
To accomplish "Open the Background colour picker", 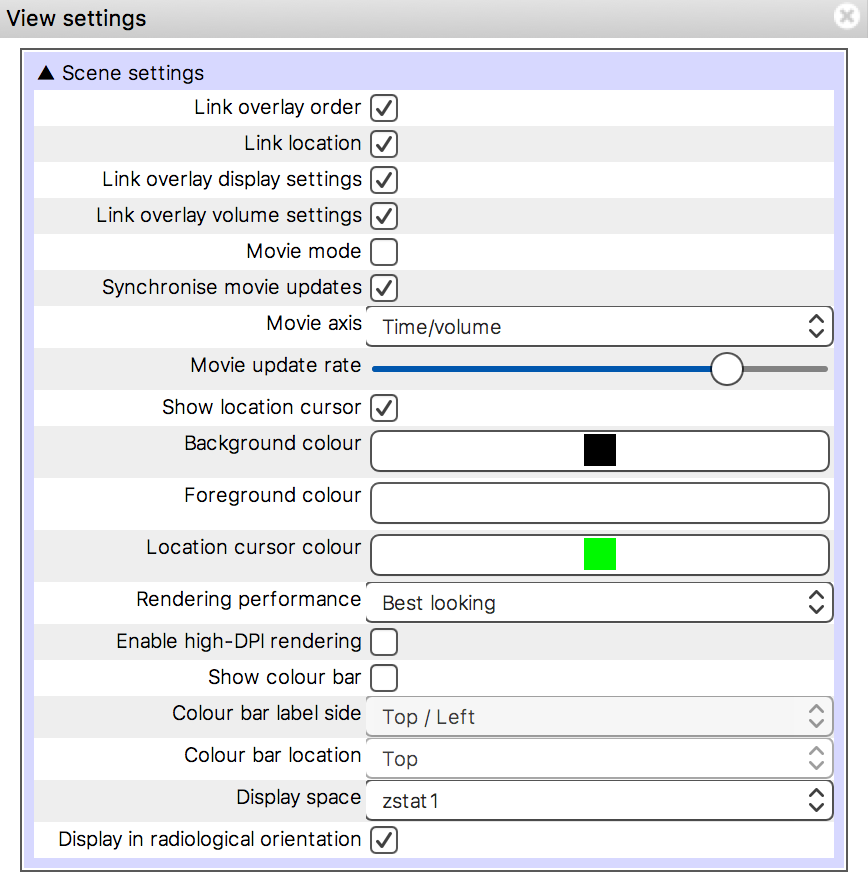I will tap(598, 450).
